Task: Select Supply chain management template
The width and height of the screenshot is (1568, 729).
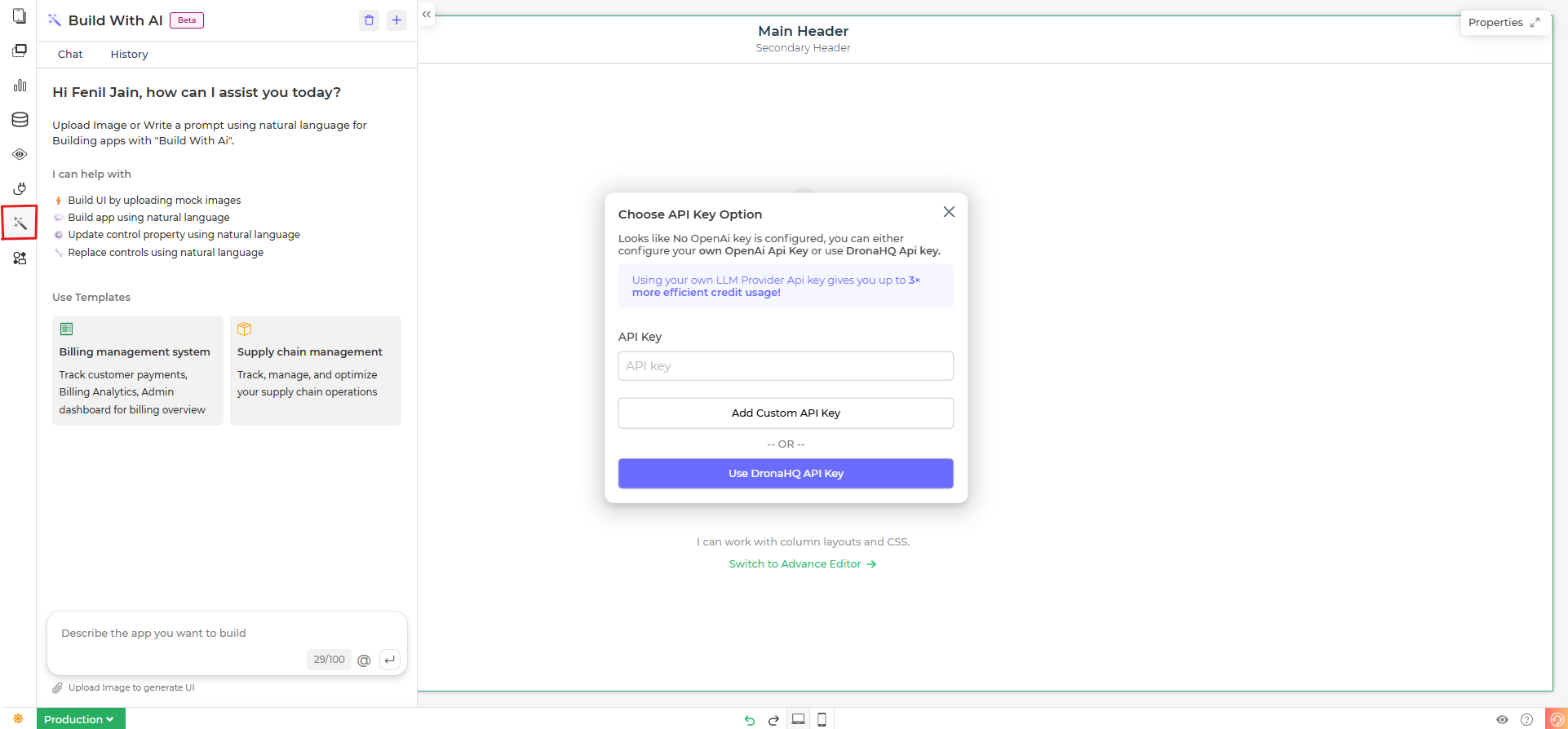Action: point(316,370)
